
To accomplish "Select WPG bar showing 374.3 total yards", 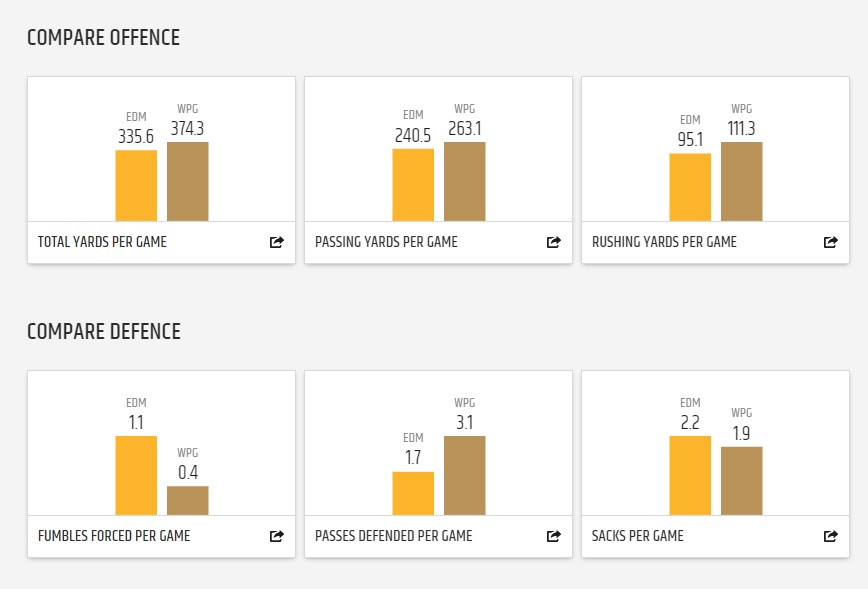I will (188, 182).
